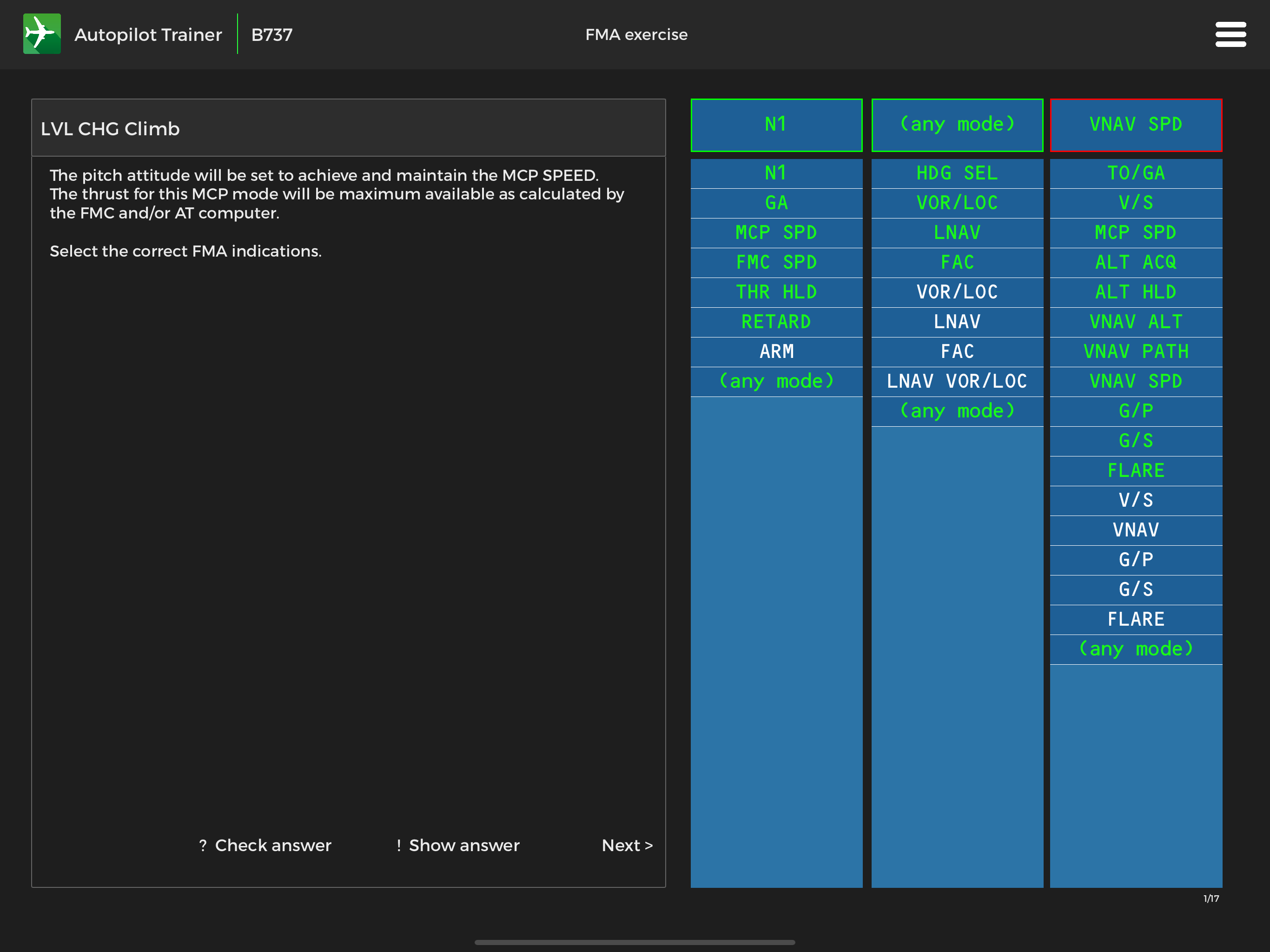
Task: Choose white armed LNAV roll mode
Action: 957,322
